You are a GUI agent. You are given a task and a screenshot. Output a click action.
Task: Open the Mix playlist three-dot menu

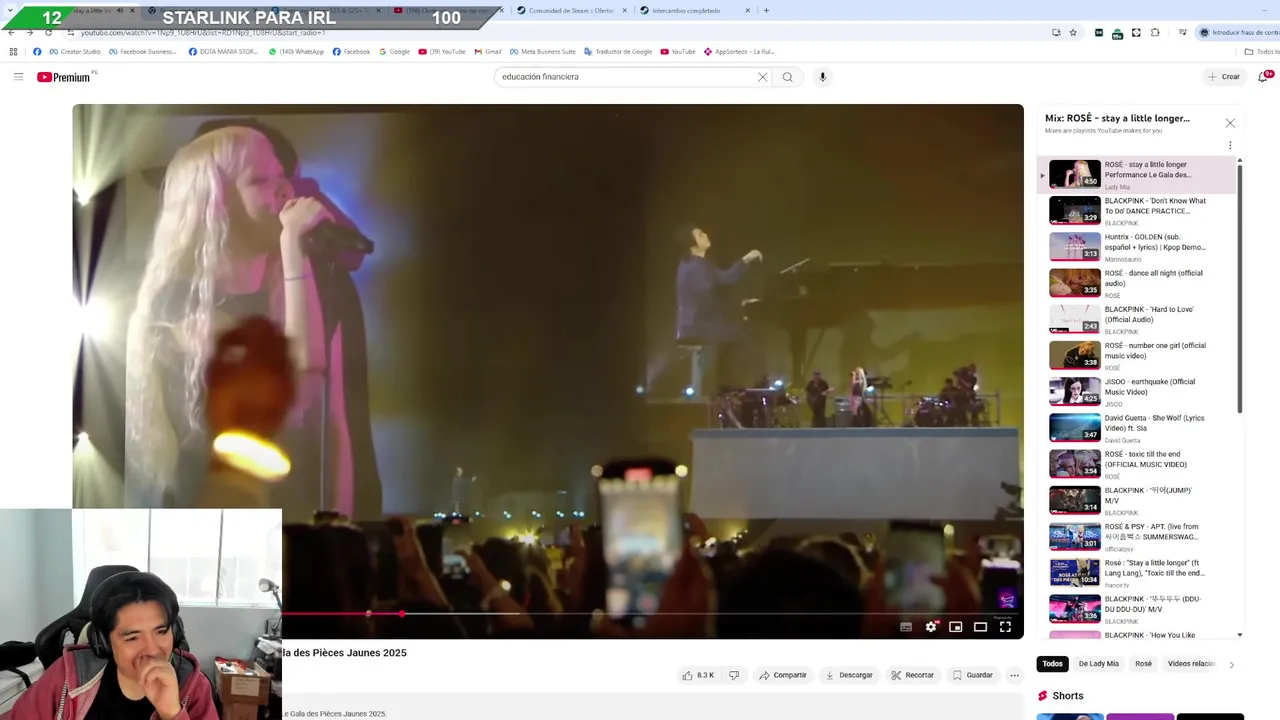coord(1230,145)
